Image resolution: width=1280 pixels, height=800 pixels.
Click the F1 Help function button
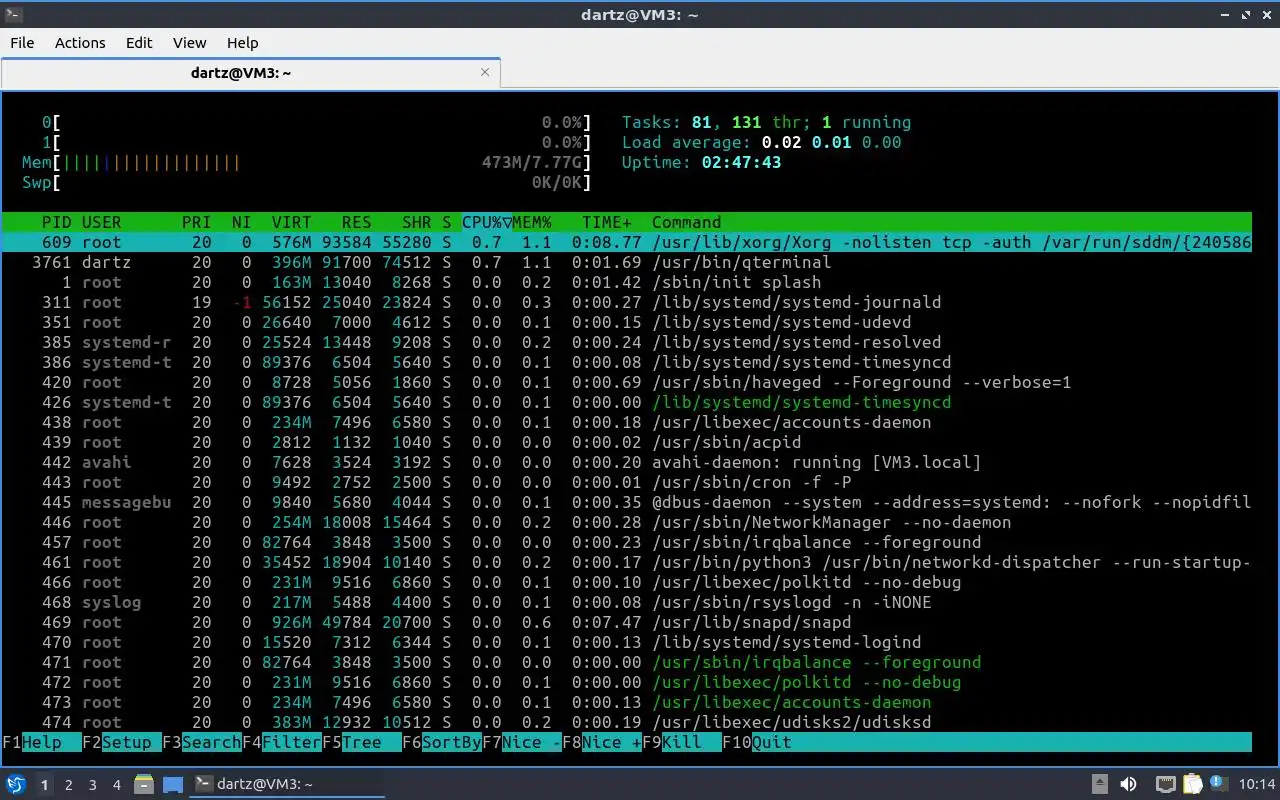(41, 742)
